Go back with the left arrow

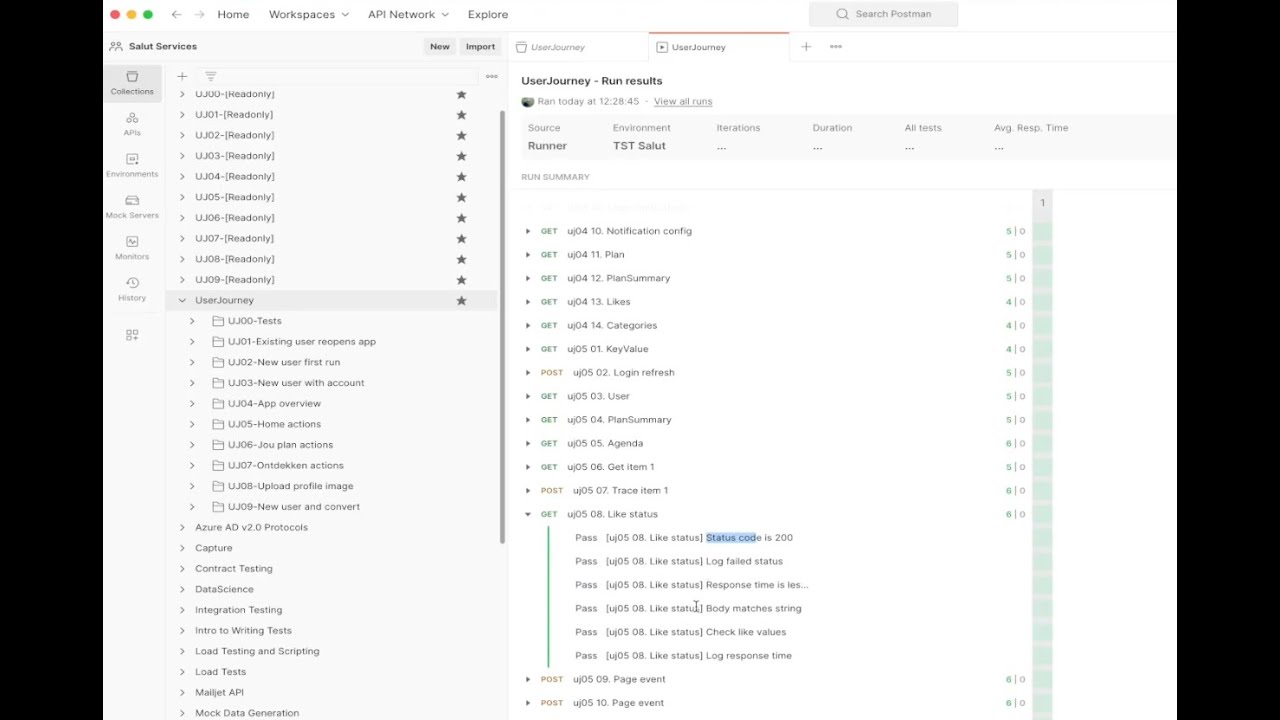point(176,14)
